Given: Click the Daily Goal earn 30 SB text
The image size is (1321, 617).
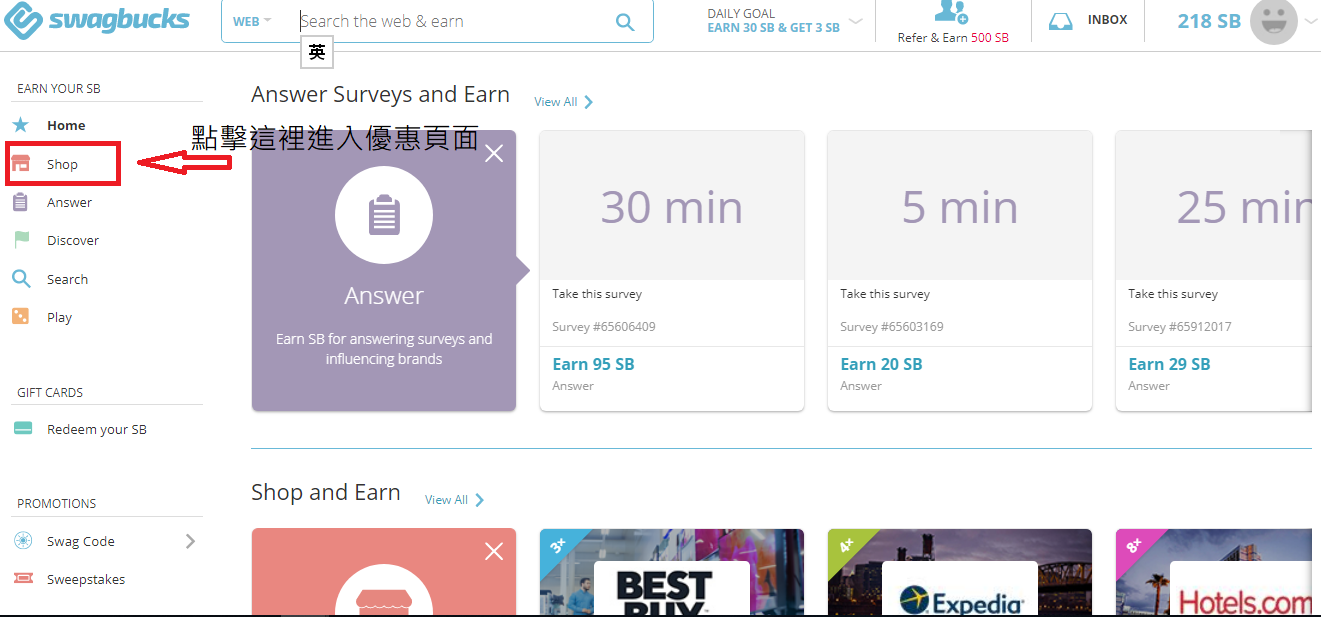Looking at the screenshot, I should (x=773, y=28).
